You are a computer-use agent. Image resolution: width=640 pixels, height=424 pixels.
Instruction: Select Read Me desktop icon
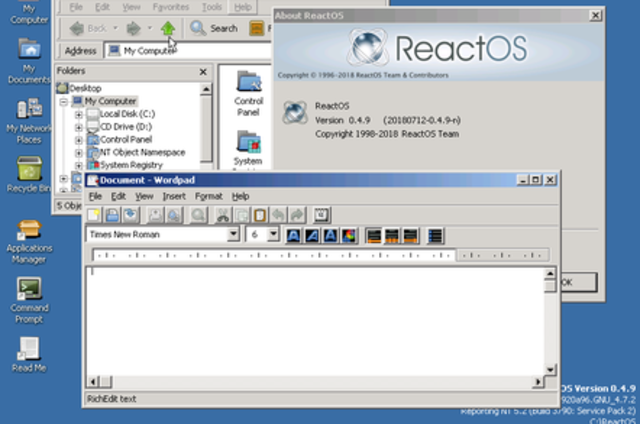tap(29, 355)
